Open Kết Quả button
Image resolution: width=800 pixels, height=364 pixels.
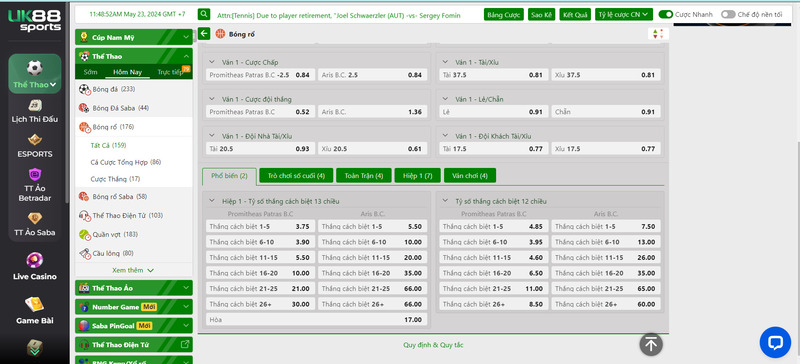point(575,14)
